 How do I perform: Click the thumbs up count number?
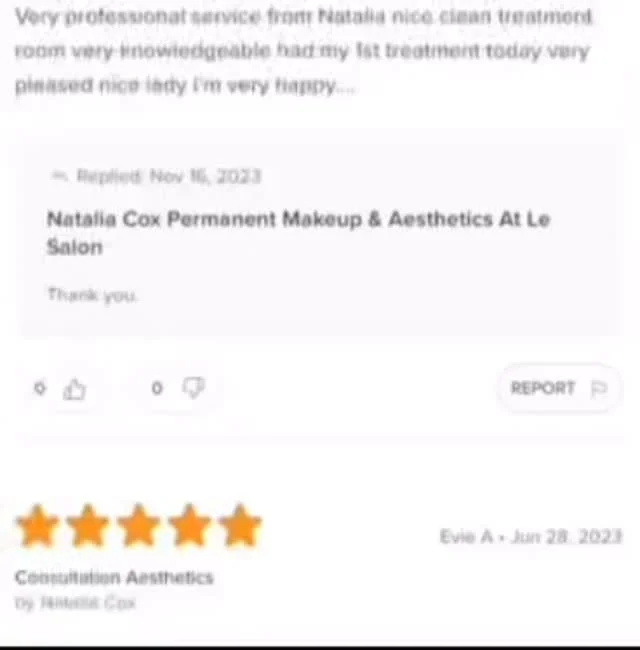40,388
